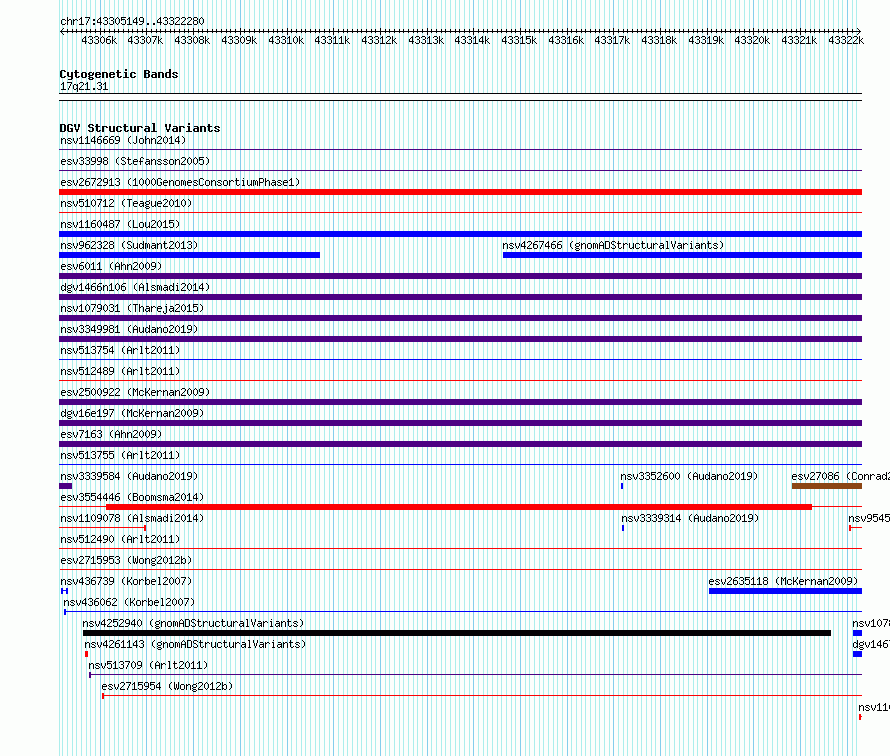Click the small purple nsv3339584 bar
The image size is (890, 756).
(65, 486)
